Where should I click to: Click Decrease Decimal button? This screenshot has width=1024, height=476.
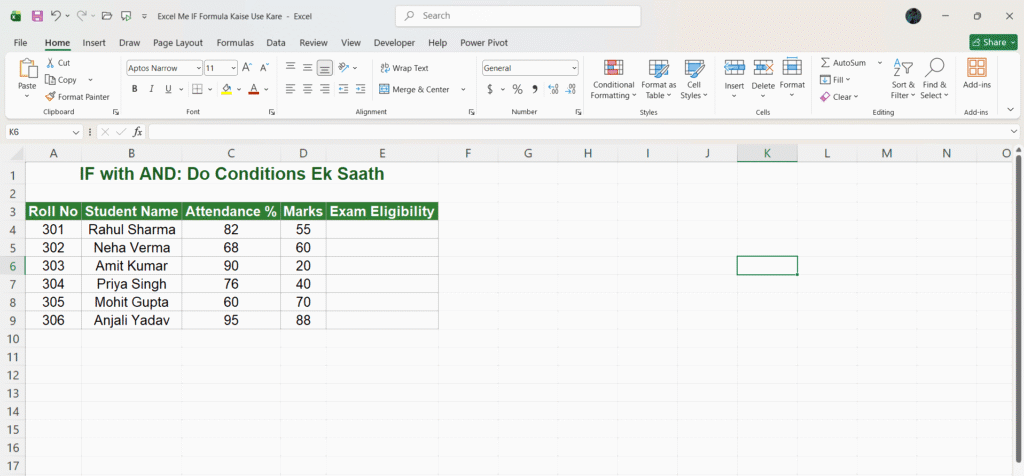pyautogui.click(x=571, y=89)
